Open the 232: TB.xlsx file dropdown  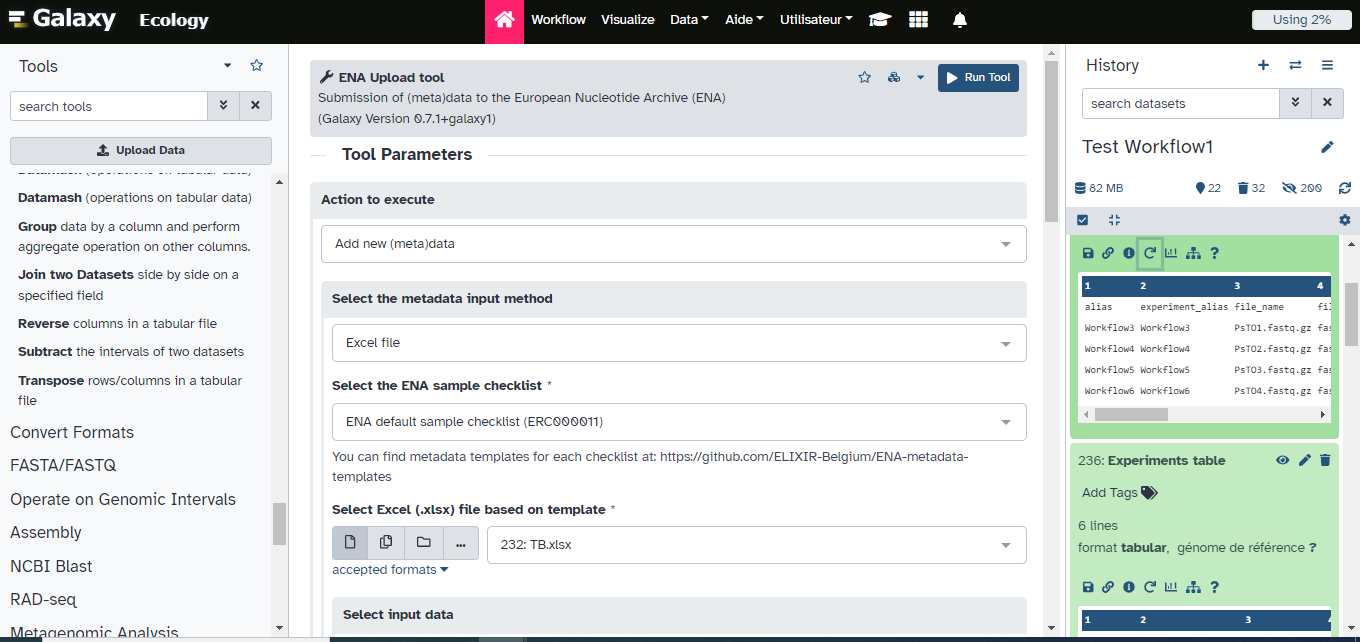[x=756, y=545]
